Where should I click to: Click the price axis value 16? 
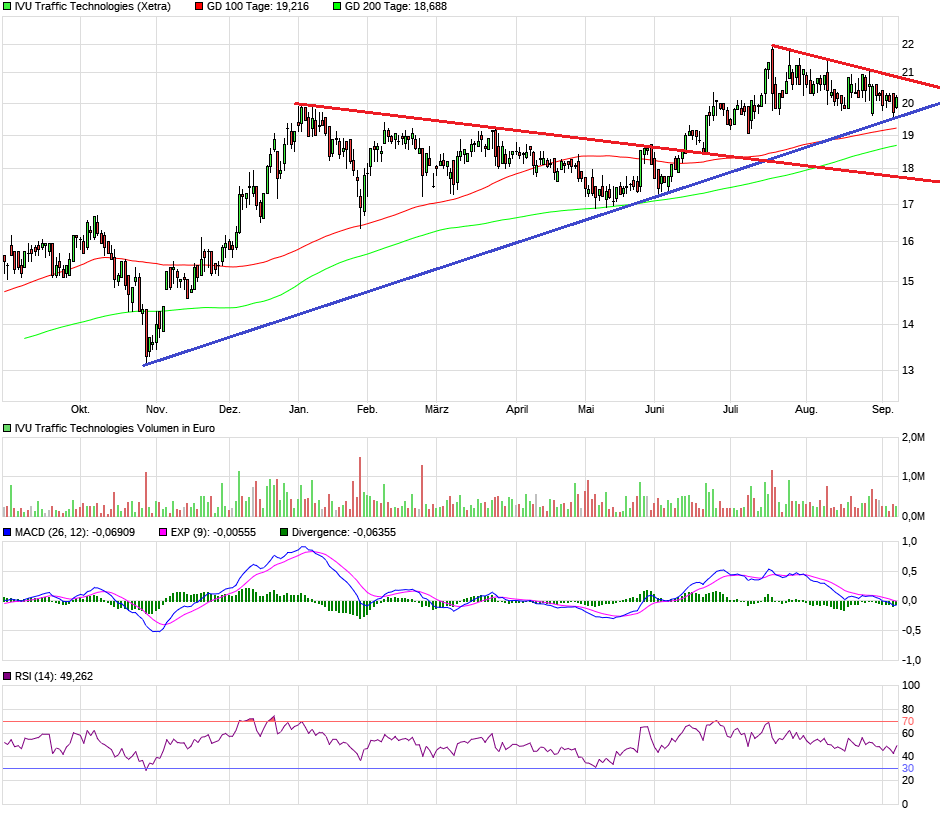tap(908, 242)
